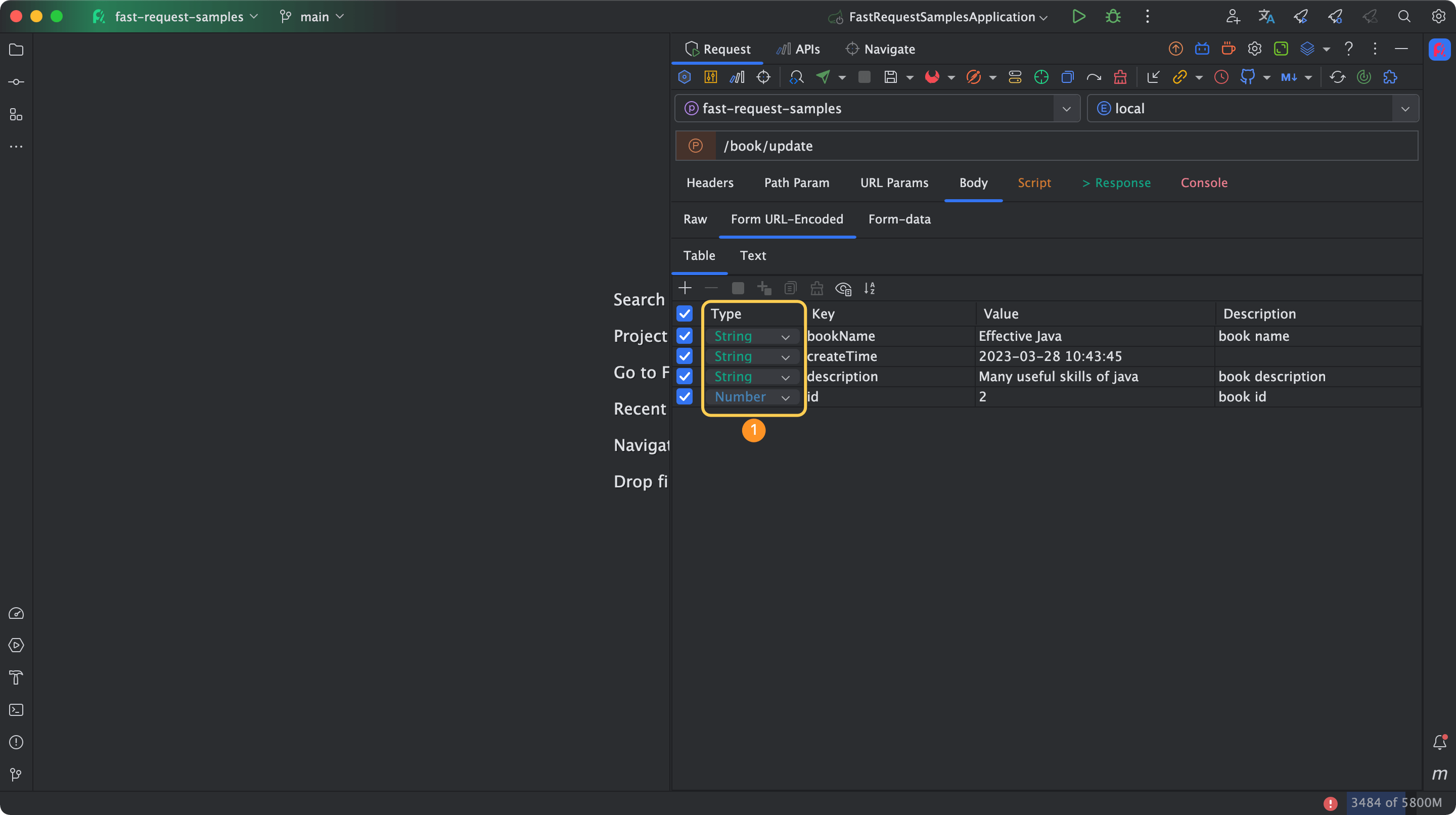1456x815 pixels.
Task: Click the GitHub icon in toolbar
Action: (1247, 77)
